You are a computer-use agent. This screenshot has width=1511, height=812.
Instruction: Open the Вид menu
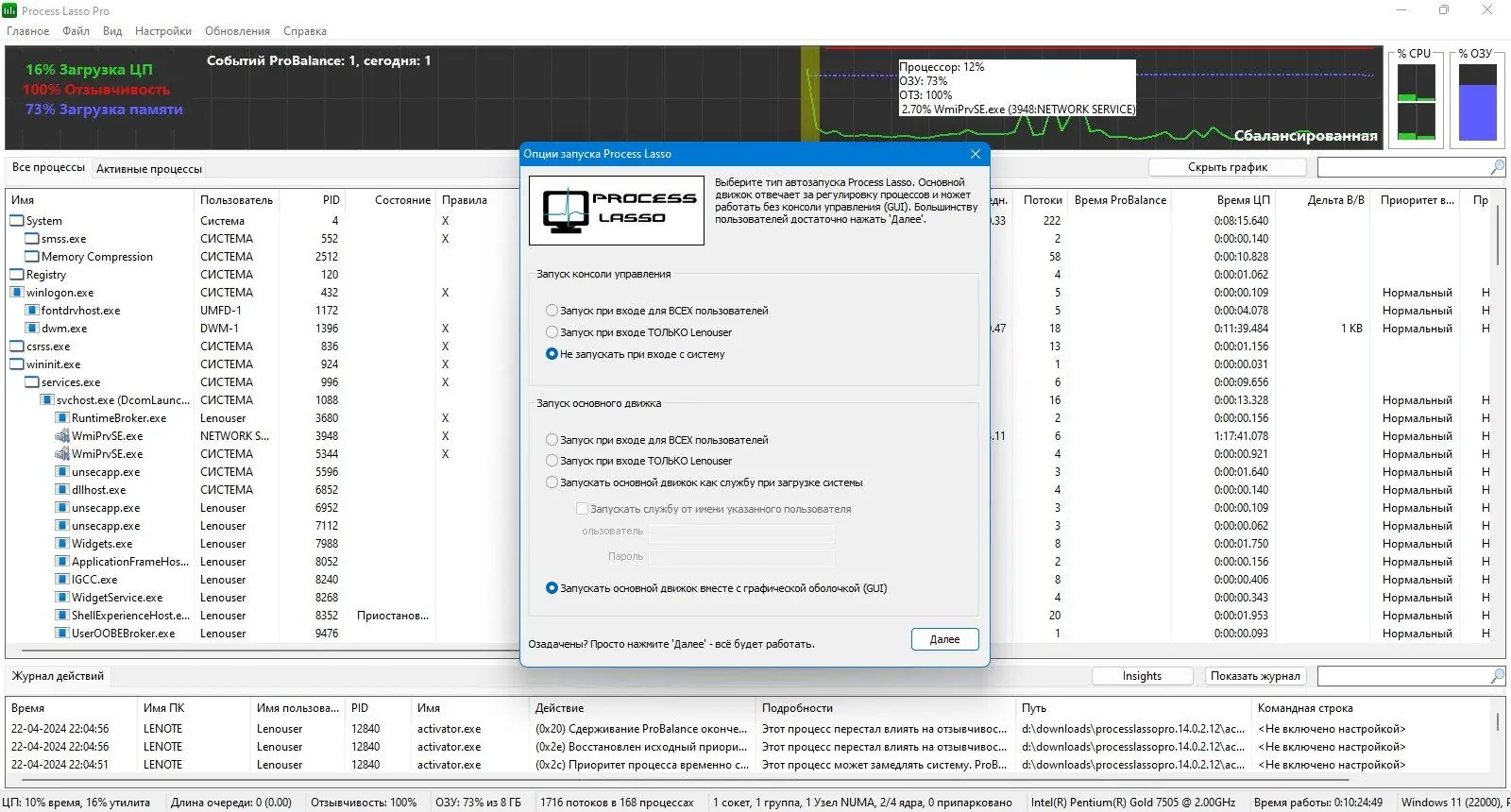(112, 31)
